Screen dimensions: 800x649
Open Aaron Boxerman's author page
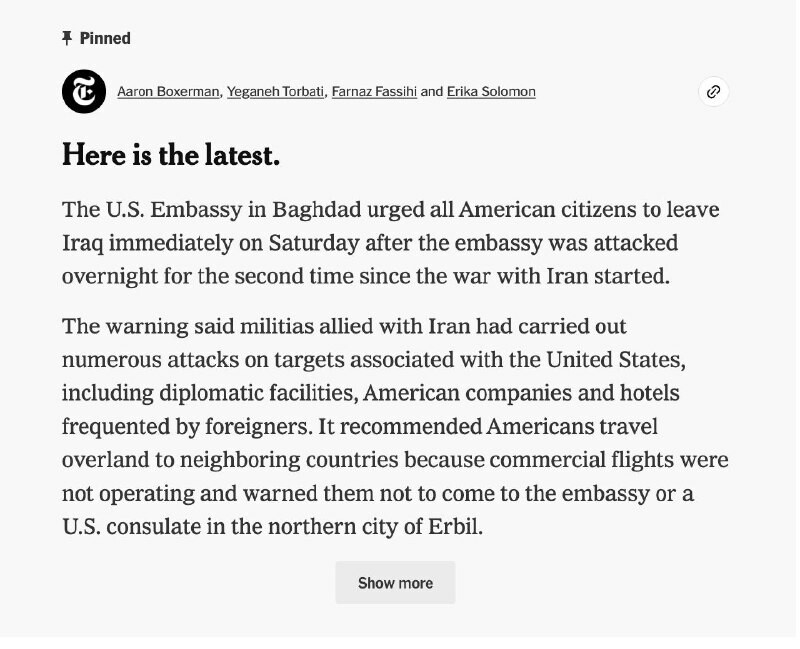(169, 92)
